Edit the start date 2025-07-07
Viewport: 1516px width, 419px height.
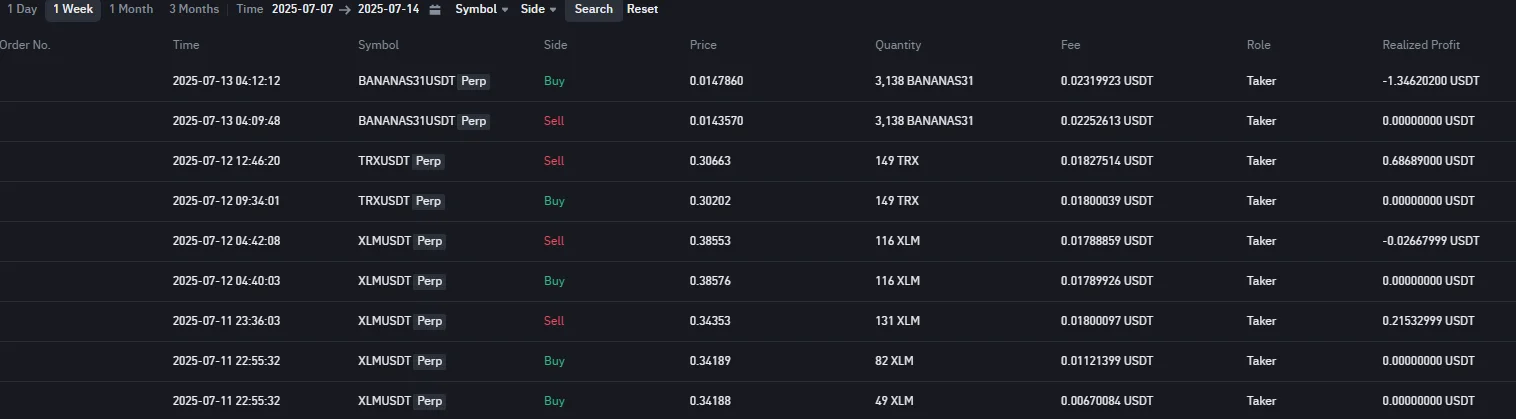point(303,9)
